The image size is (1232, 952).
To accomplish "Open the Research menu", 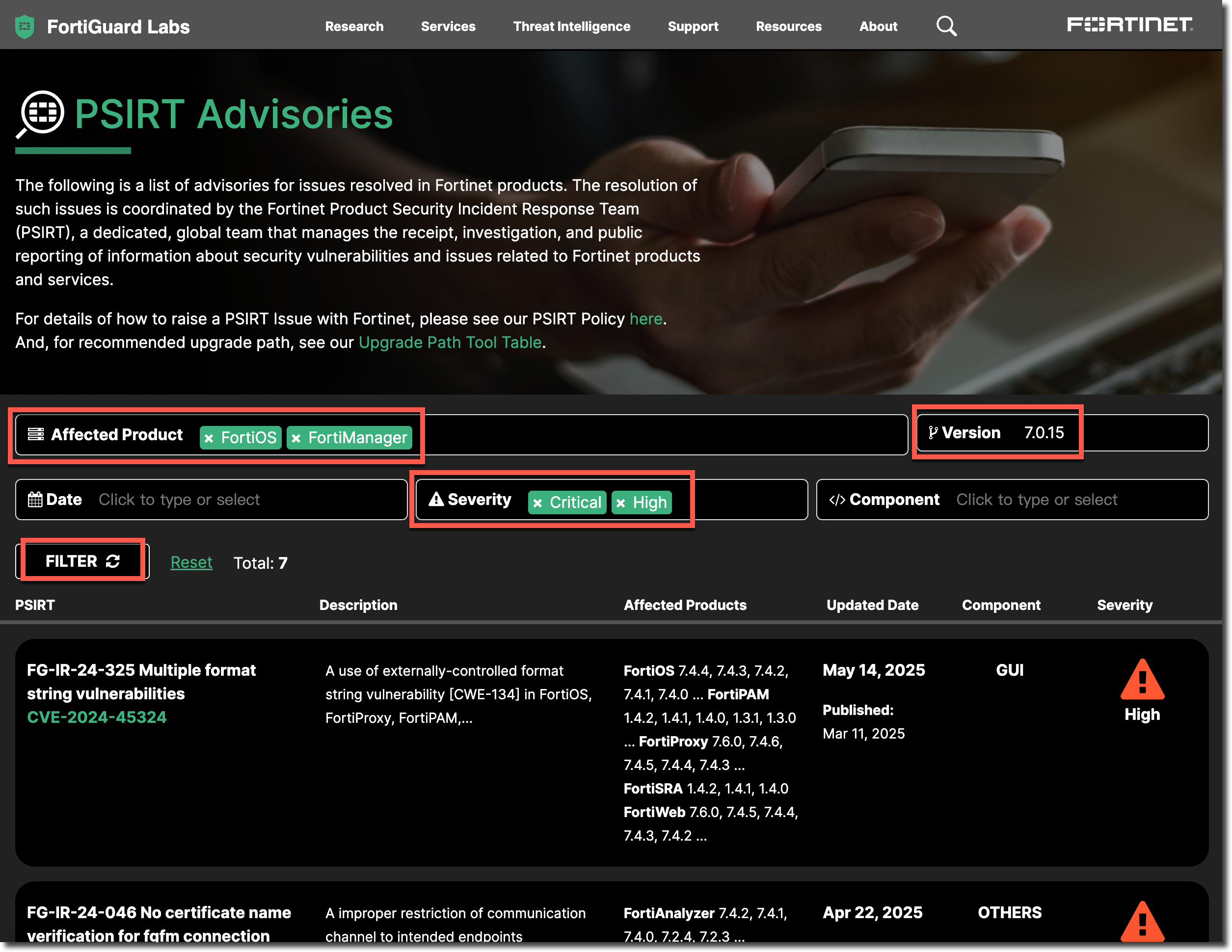I will click(354, 26).
